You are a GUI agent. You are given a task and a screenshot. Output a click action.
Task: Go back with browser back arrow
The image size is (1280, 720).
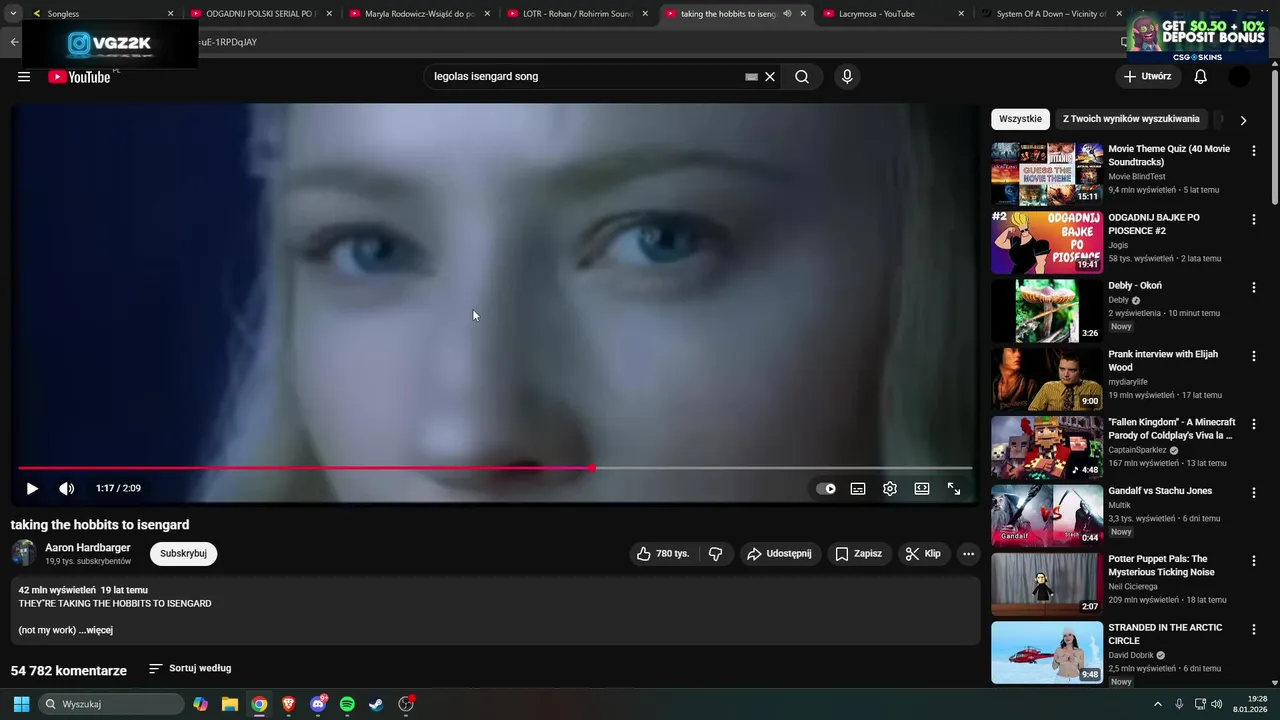(x=14, y=42)
